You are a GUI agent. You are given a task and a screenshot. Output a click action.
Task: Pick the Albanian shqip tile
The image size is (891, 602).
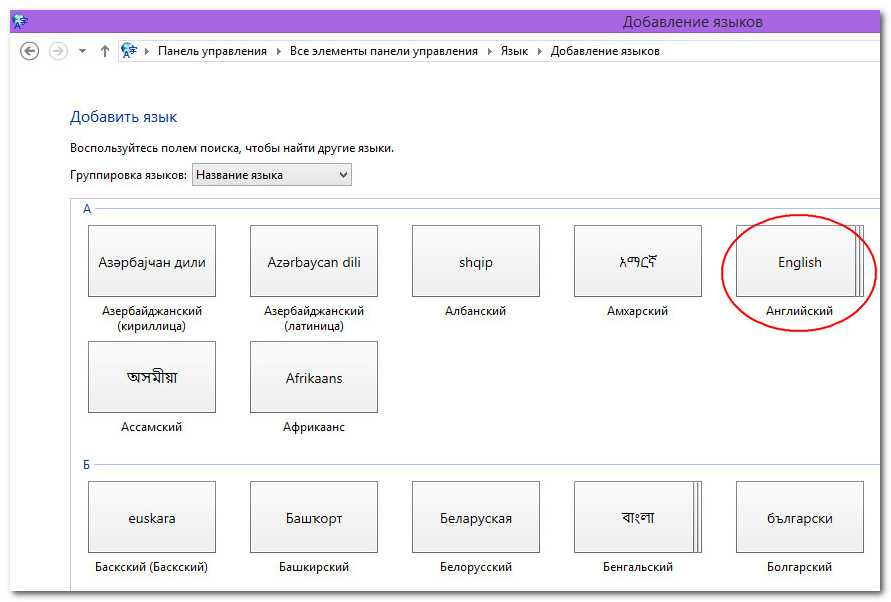click(x=476, y=262)
